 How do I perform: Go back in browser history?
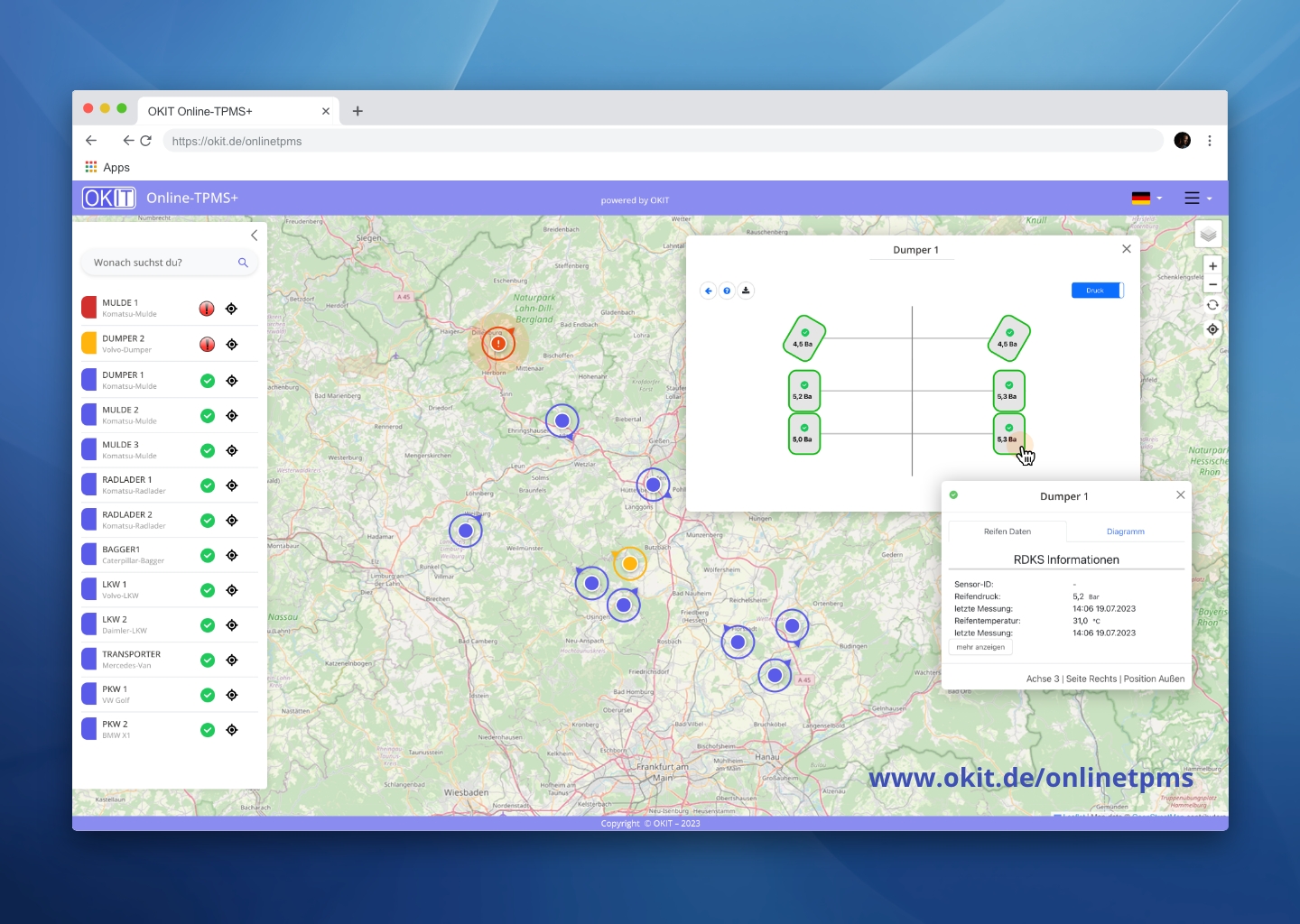click(91, 141)
